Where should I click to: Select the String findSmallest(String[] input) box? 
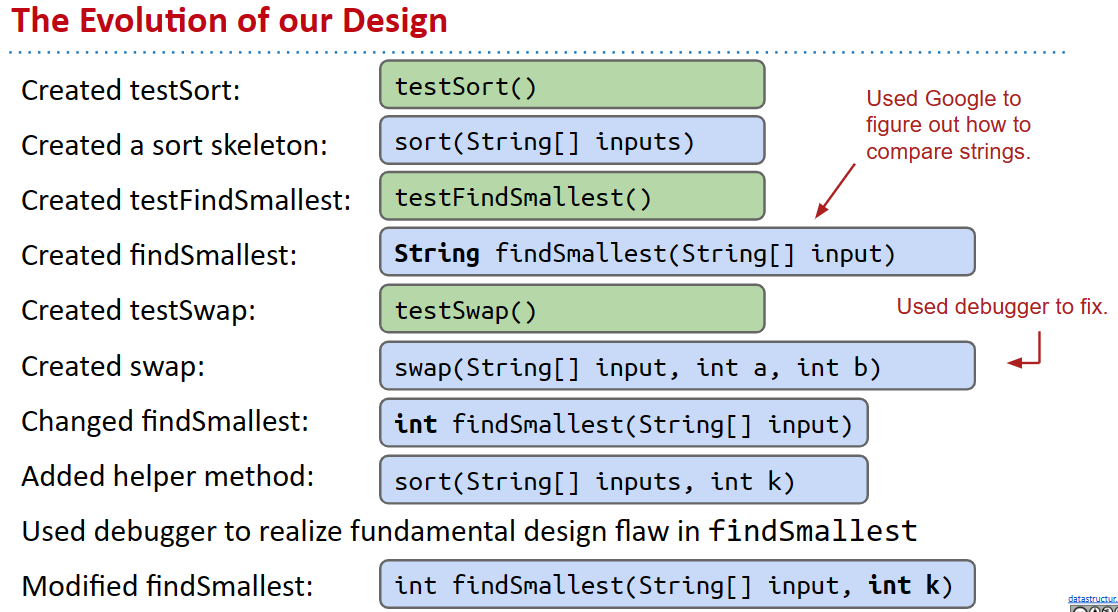(x=676, y=252)
